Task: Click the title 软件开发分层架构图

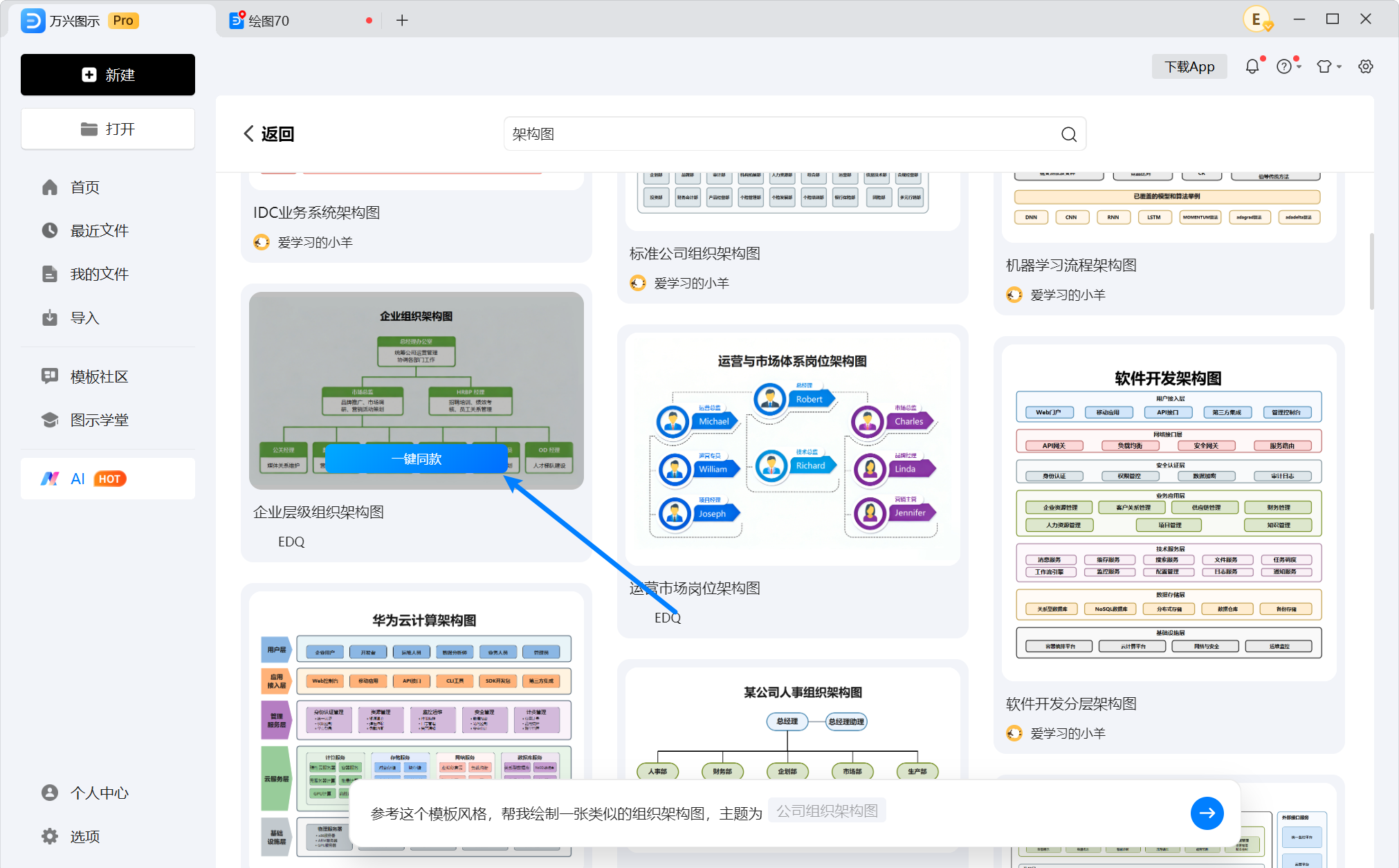Action: click(x=1071, y=703)
